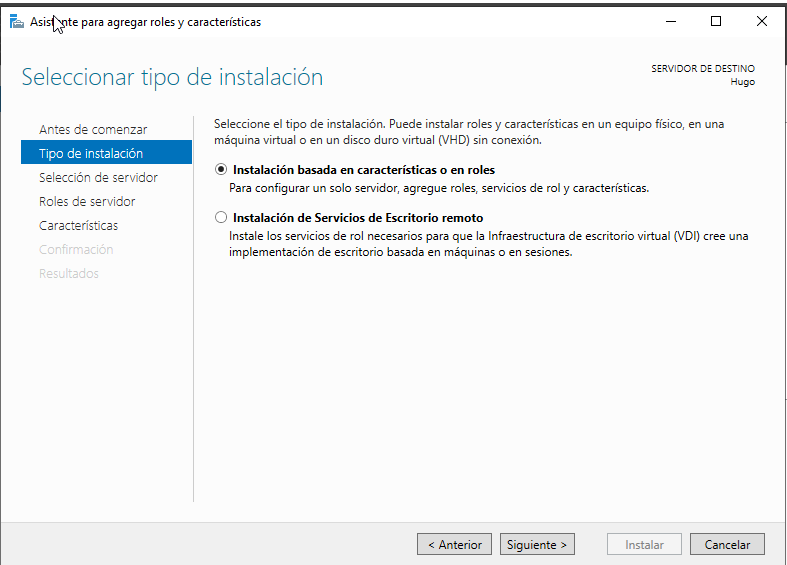Close the wizard with the X button

pos(762,21)
